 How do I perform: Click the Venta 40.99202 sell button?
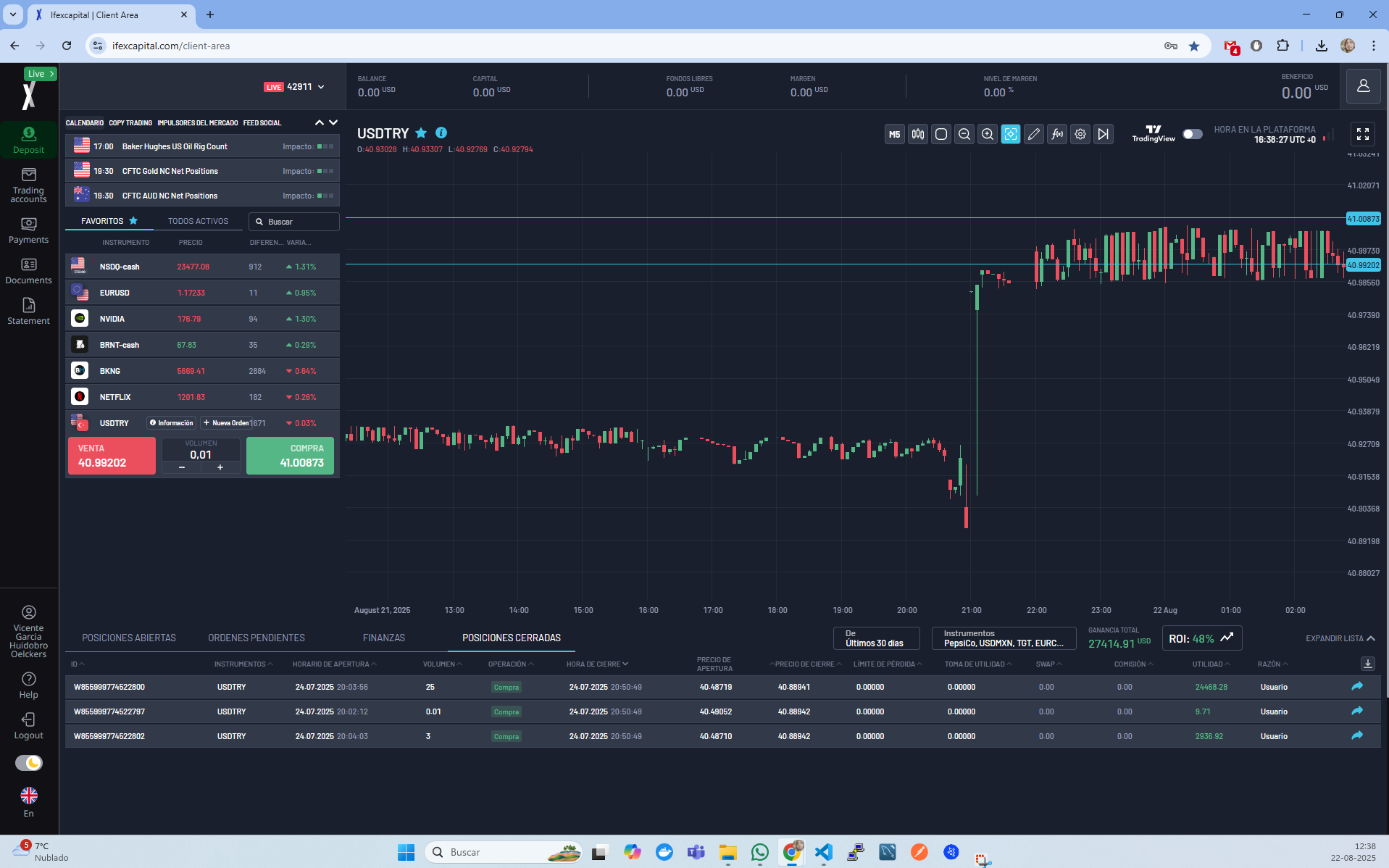tap(112, 456)
